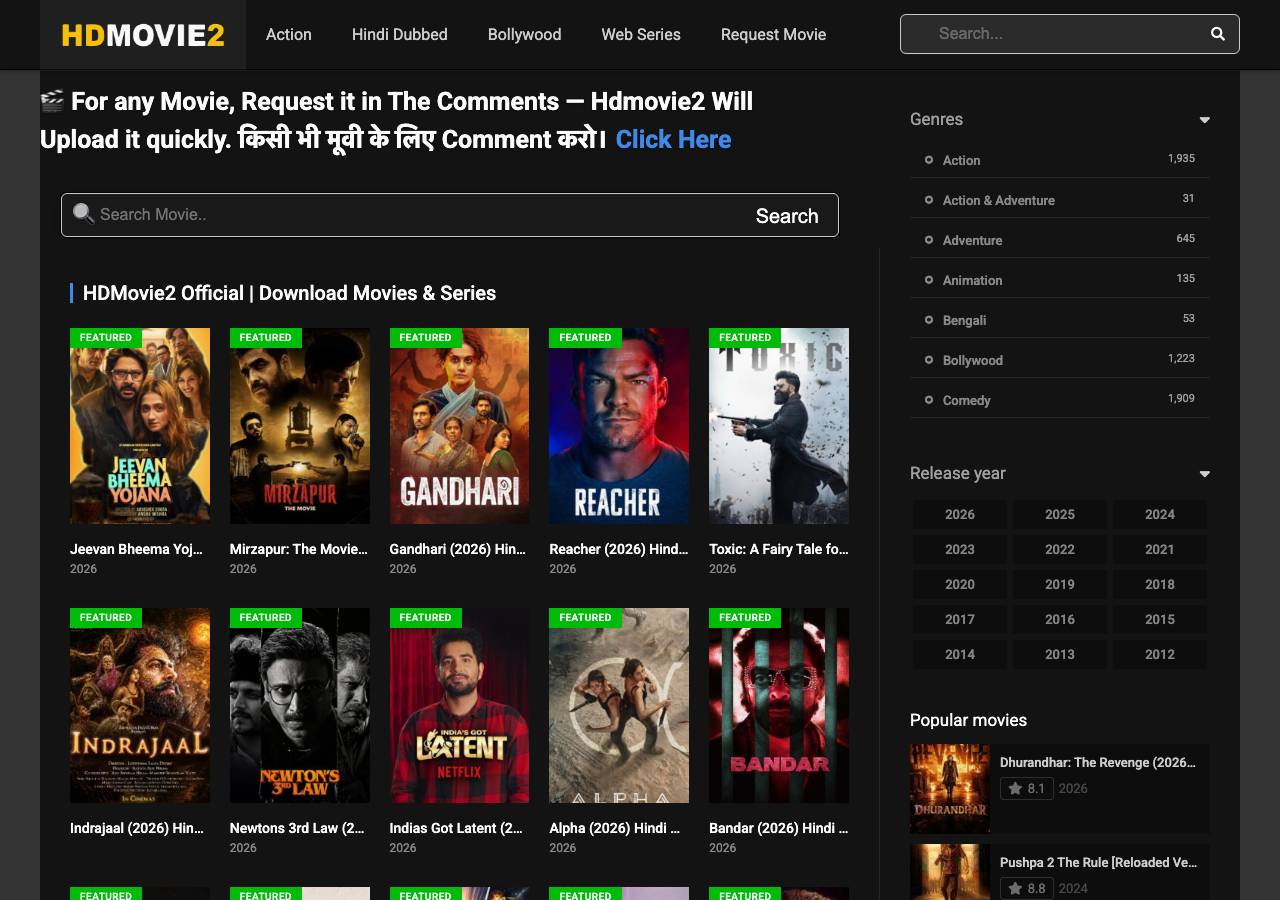The width and height of the screenshot is (1280, 900).
Task: Filter by release year 2019
Action: coord(1060,584)
